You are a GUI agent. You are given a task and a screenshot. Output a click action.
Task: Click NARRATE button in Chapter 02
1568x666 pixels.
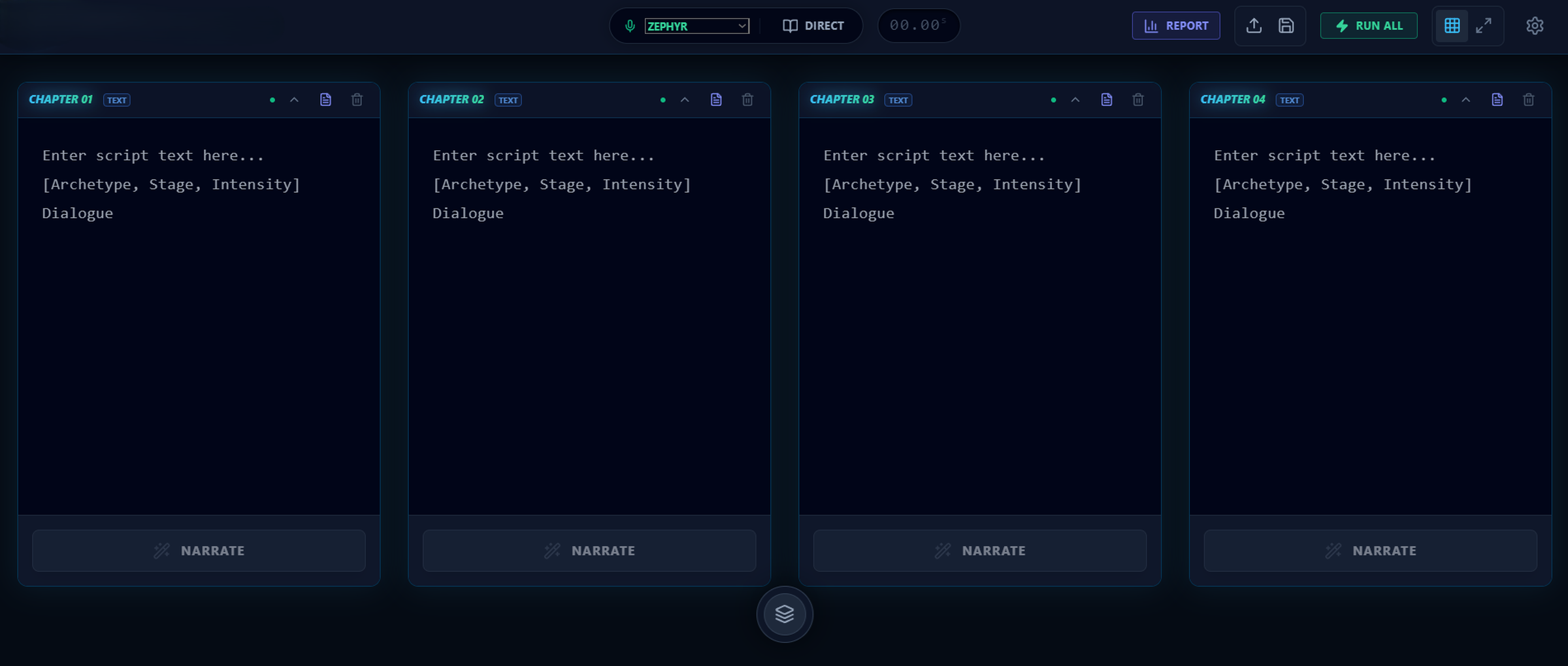click(589, 551)
